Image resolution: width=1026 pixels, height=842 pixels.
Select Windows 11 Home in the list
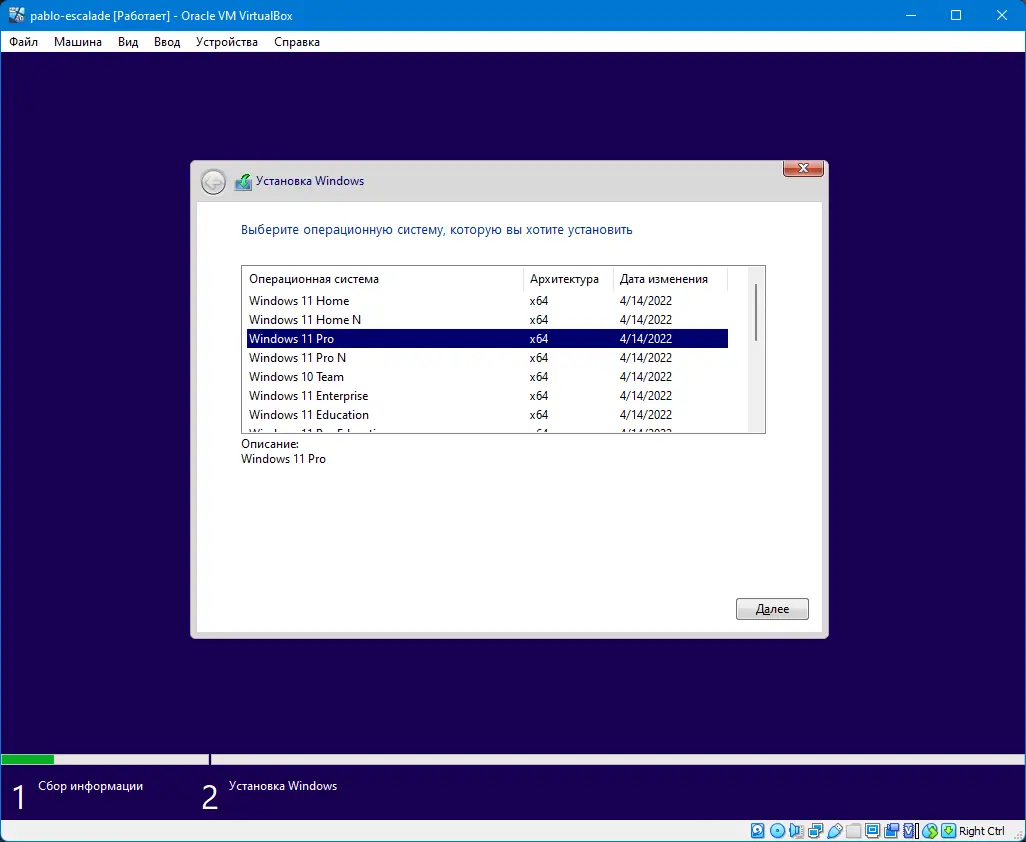pos(487,301)
